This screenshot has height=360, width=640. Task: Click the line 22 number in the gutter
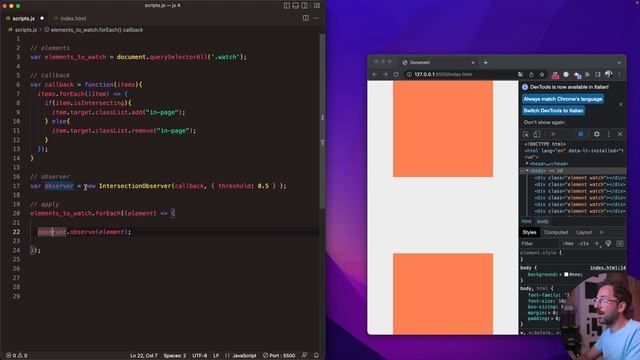[x=16, y=232]
